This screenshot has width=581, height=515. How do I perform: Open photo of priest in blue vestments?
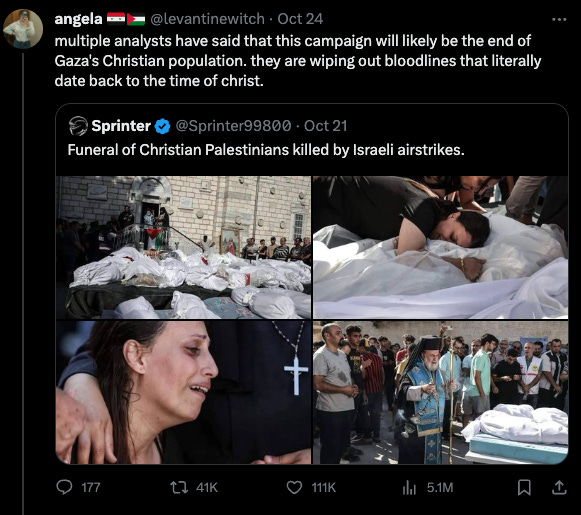441,392
